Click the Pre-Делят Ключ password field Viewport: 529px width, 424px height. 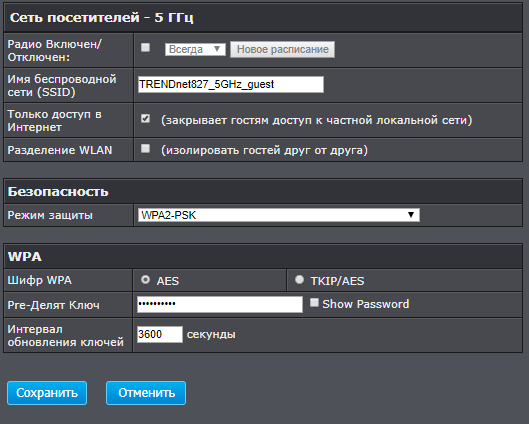(x=220, y=304)
